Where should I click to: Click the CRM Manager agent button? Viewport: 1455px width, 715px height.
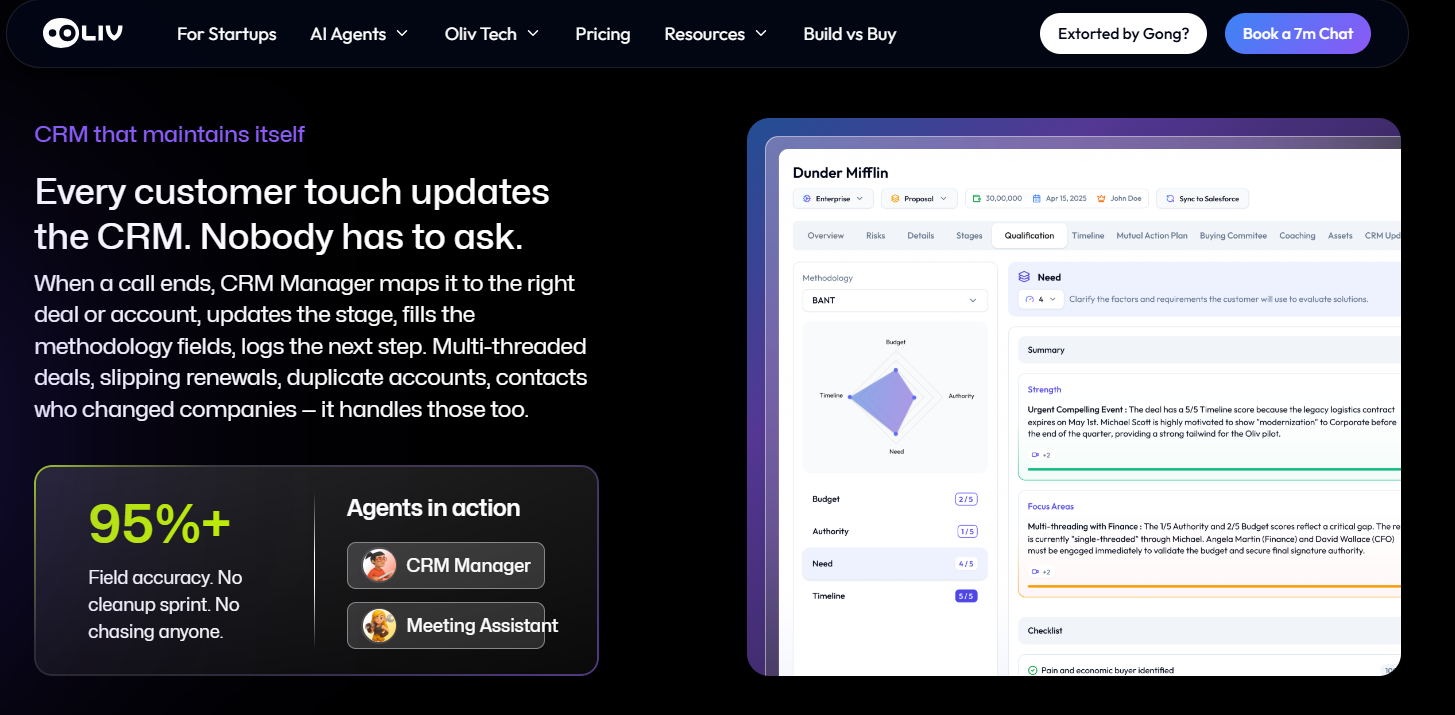point(446,565)
